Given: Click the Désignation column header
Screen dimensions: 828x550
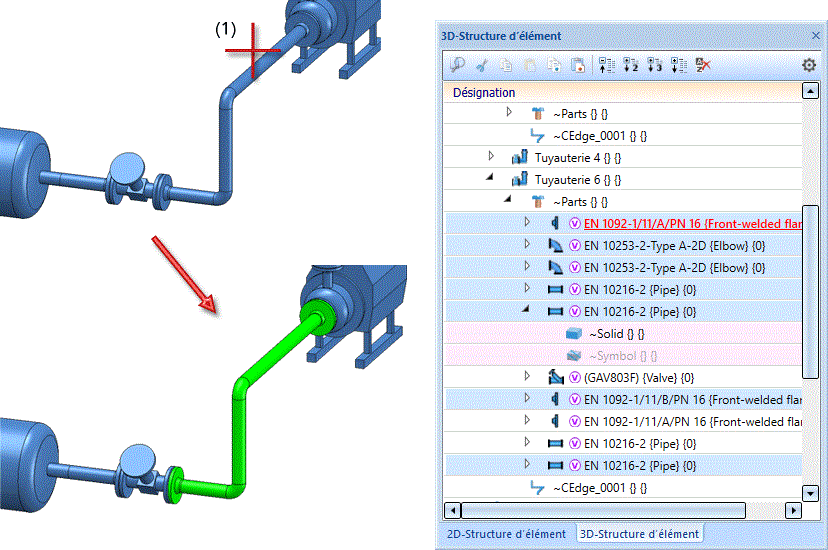Looking at the screenshot, I should (x=622, y=92).
